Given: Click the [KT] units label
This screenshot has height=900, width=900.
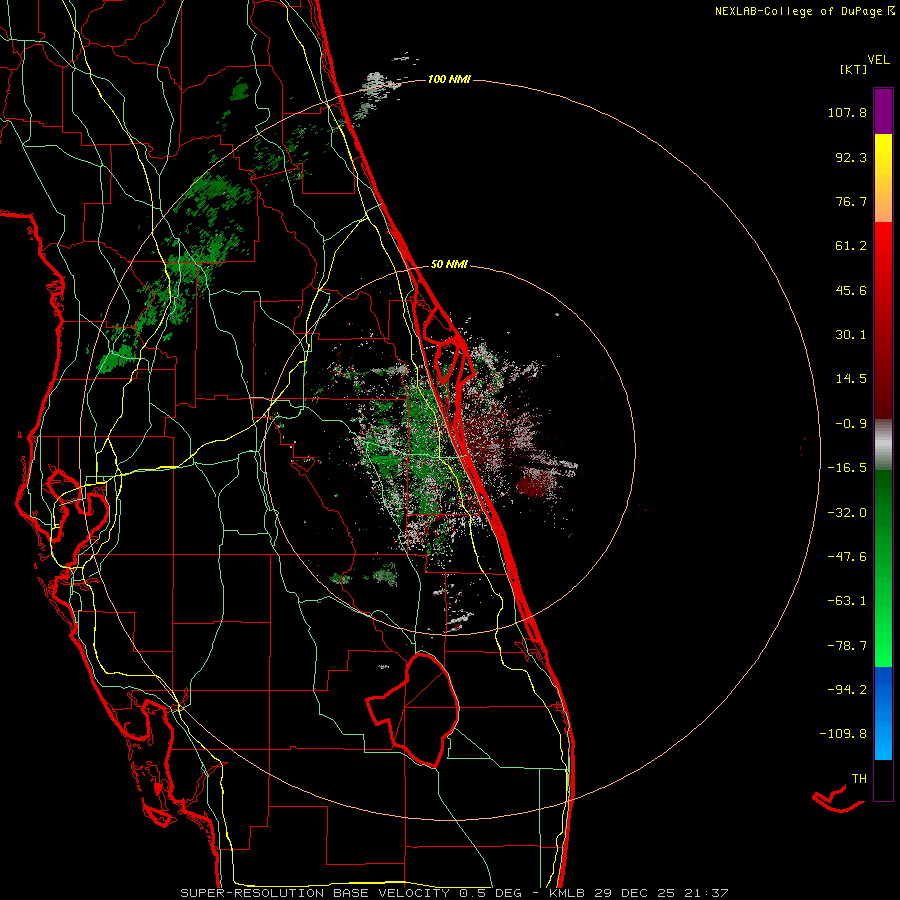Looking at the screenshot, I should tap(853, 69).
